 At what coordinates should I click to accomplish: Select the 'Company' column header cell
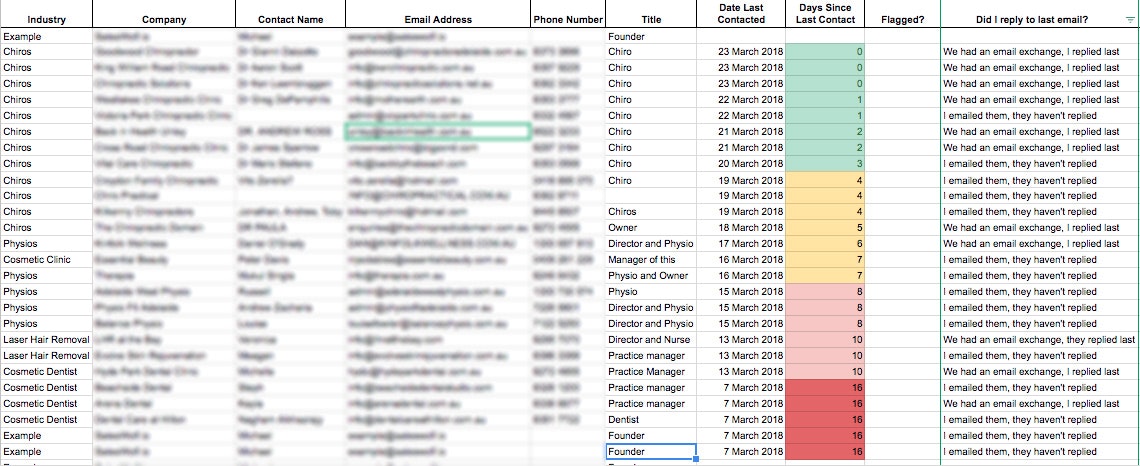(x=164, y=15)
